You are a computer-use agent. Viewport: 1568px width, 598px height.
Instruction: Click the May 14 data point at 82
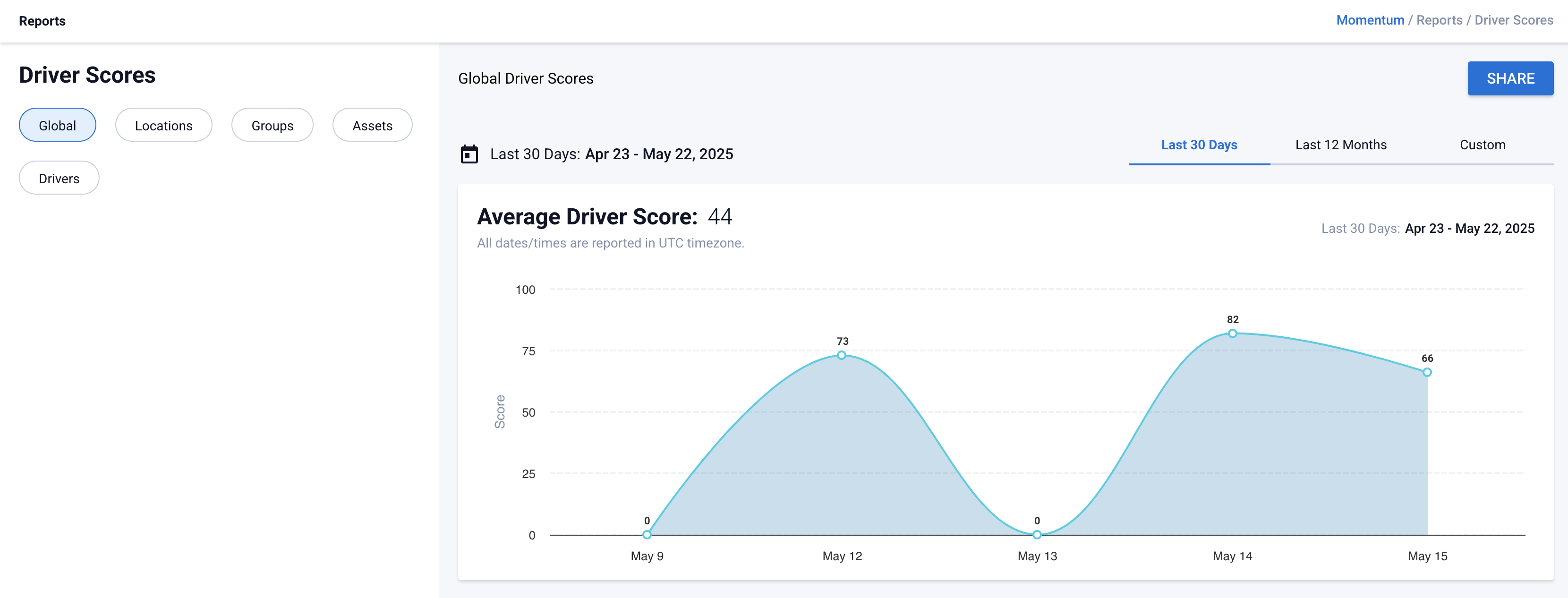(1232, 333)
